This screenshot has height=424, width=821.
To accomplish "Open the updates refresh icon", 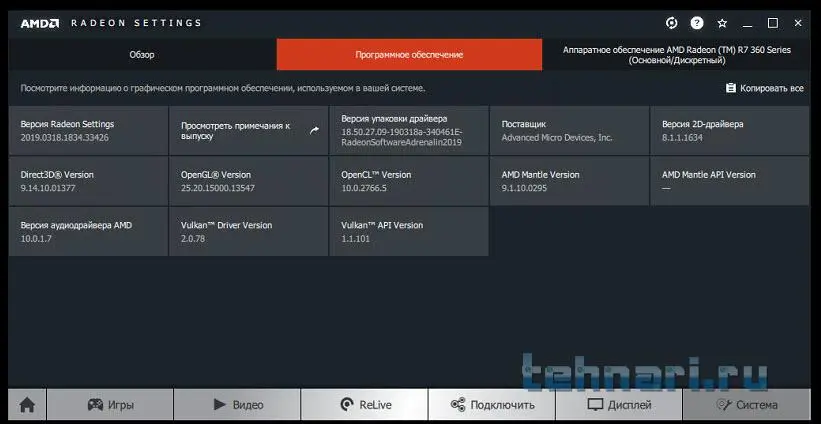I will 671,23.
